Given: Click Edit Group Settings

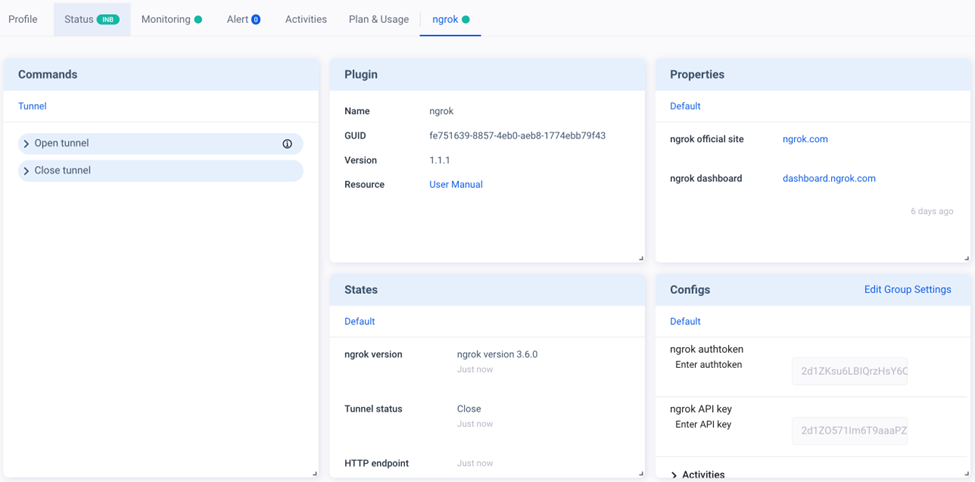Looking at the screenshot, I should (x=908, y=290).
